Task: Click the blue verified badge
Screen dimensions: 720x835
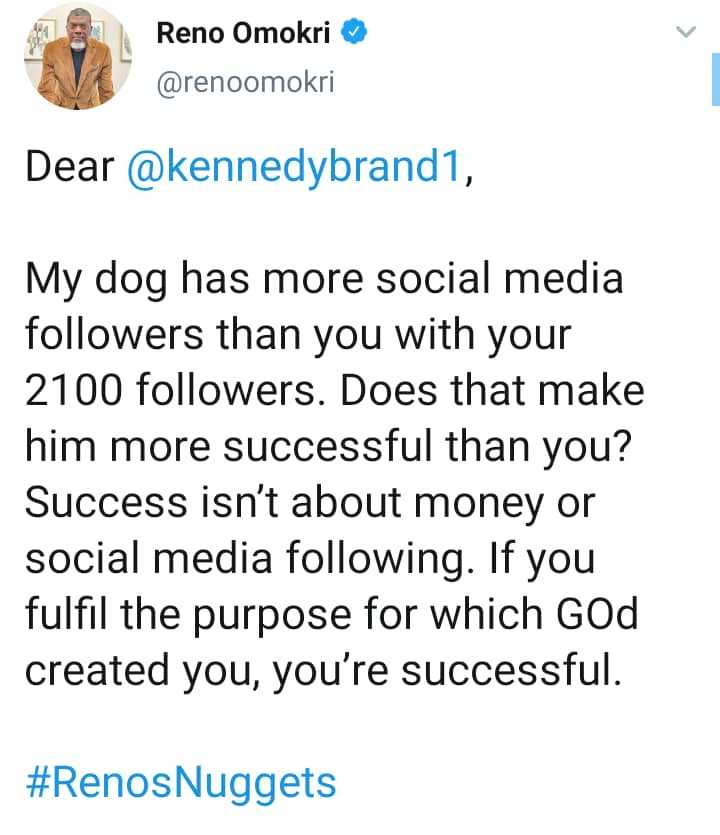Action: pos(355,34)
